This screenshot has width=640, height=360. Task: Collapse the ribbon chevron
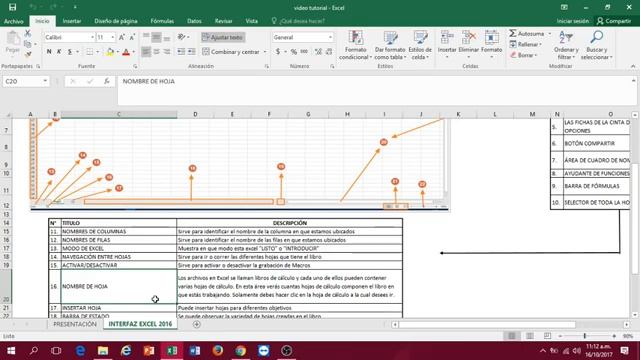tap(633, 66)
